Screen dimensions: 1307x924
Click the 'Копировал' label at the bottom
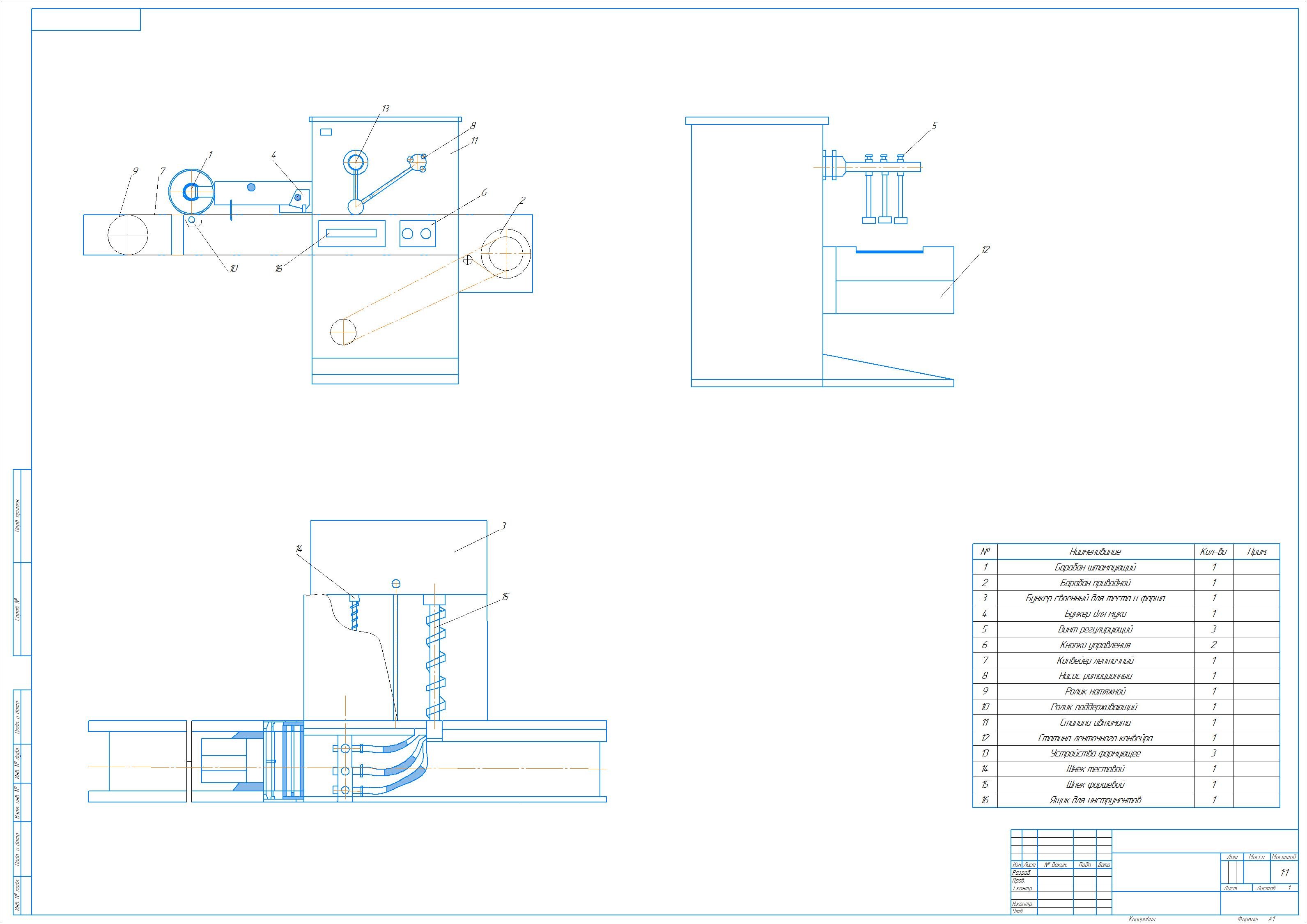[1142, 919]
